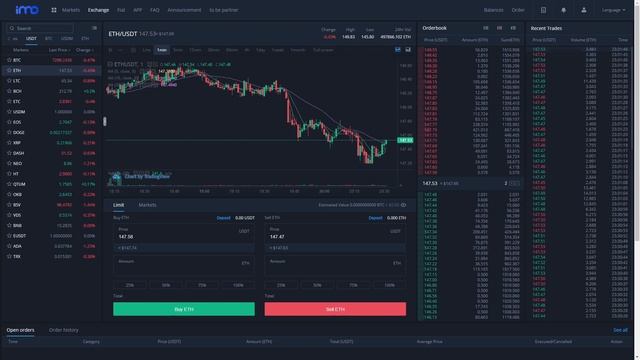This screenshot has height=360, width=640.
Task: Star the XRP market row
Action: (9, 143)
